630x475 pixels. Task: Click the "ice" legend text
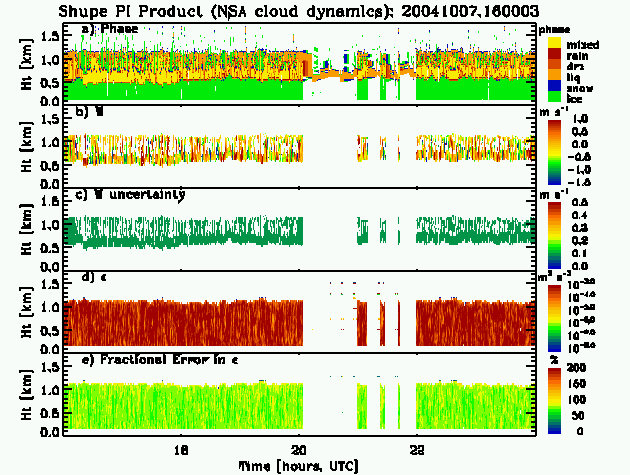[574, 98]
